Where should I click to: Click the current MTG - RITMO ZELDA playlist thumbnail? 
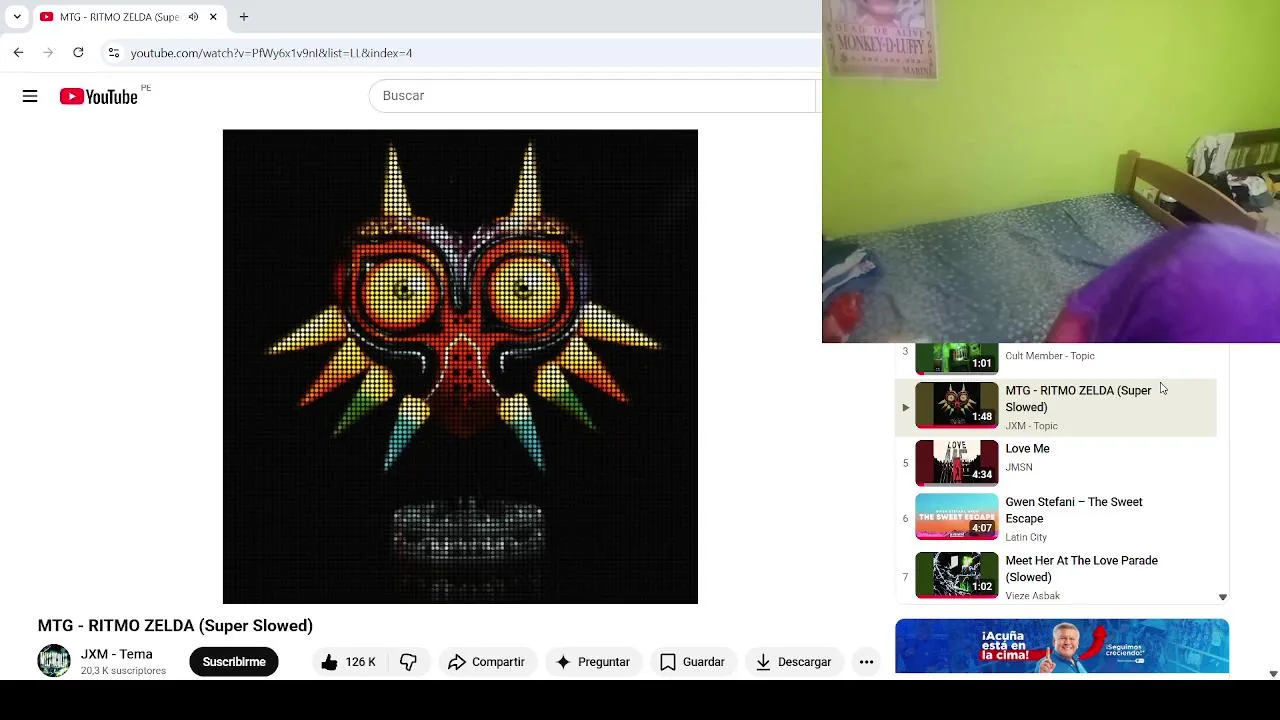tap(957, 405)
